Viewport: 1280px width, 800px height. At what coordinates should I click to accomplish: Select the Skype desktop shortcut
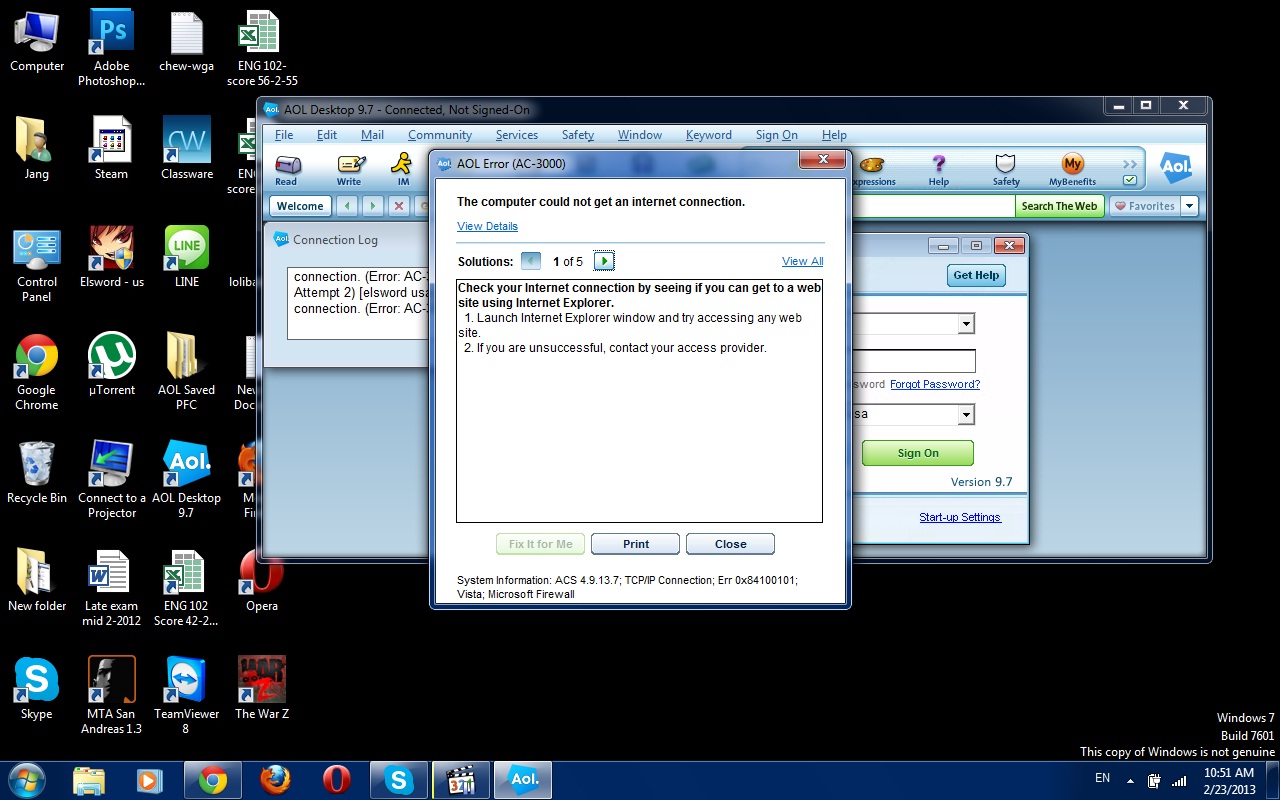tap(36, 689)
